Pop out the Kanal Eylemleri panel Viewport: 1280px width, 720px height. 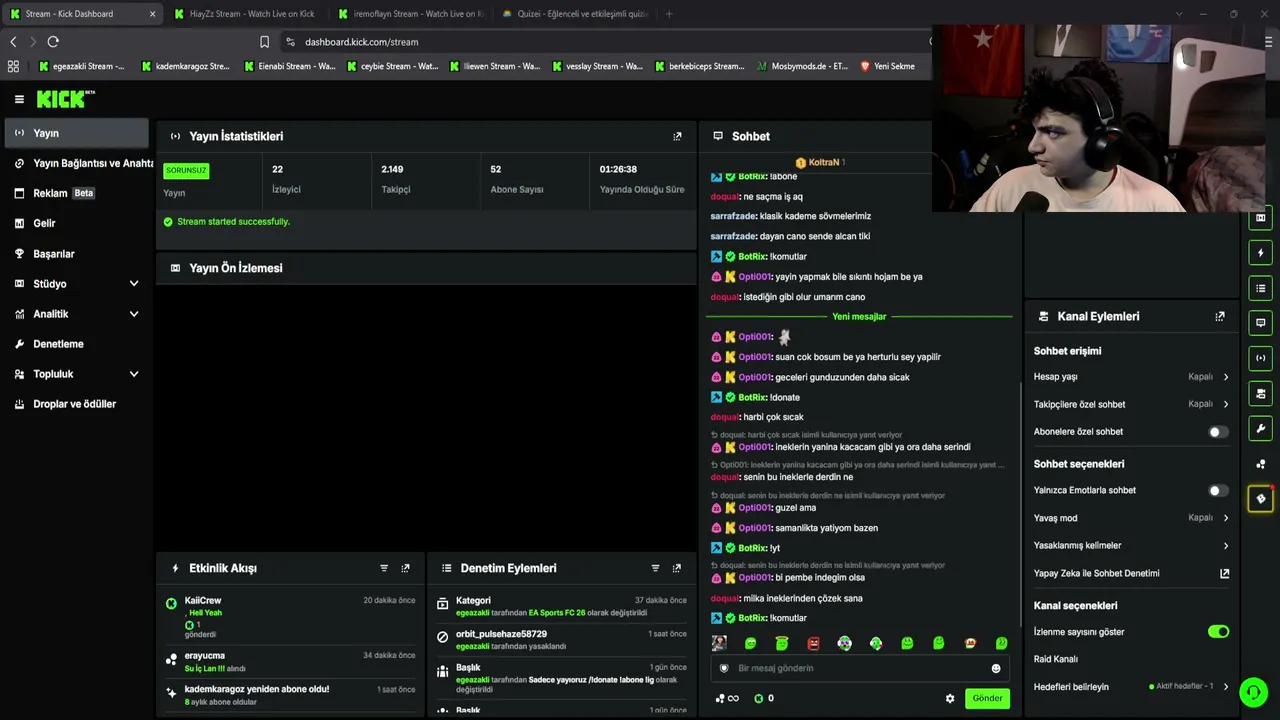point(1220,316)
